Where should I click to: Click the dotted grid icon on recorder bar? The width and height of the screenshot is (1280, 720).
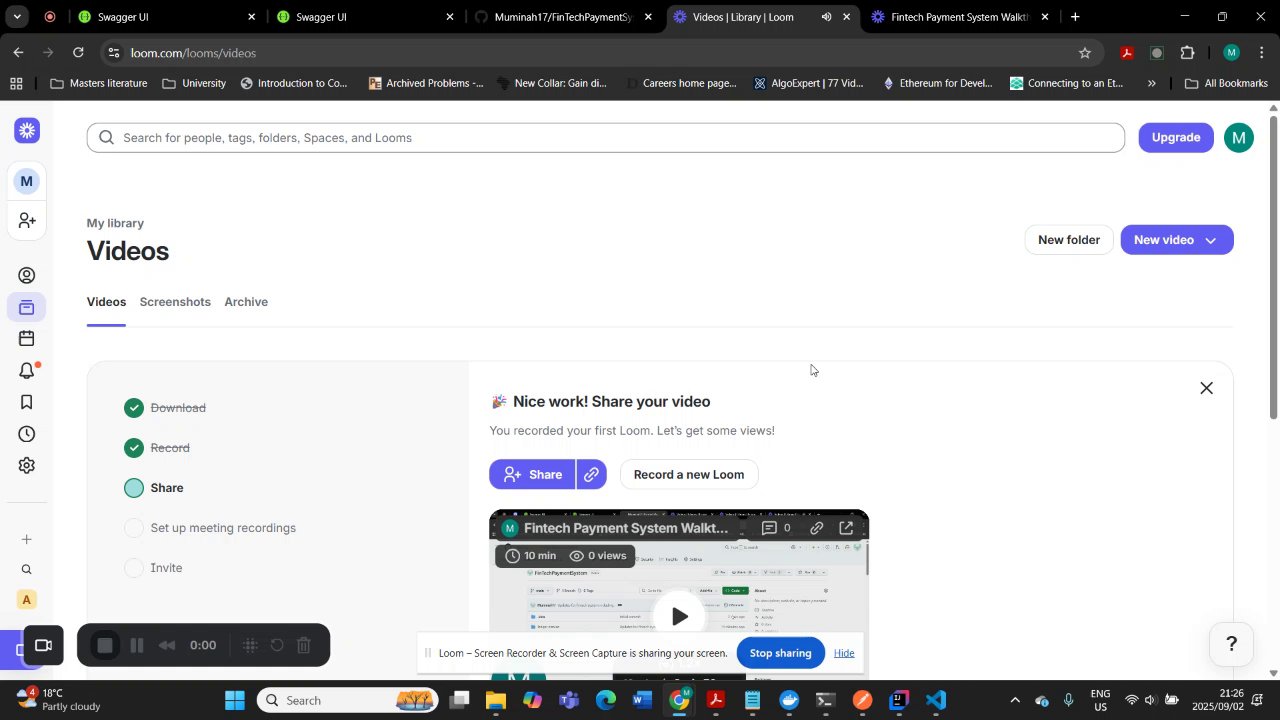pyautogui.click(x=250, y=646)
